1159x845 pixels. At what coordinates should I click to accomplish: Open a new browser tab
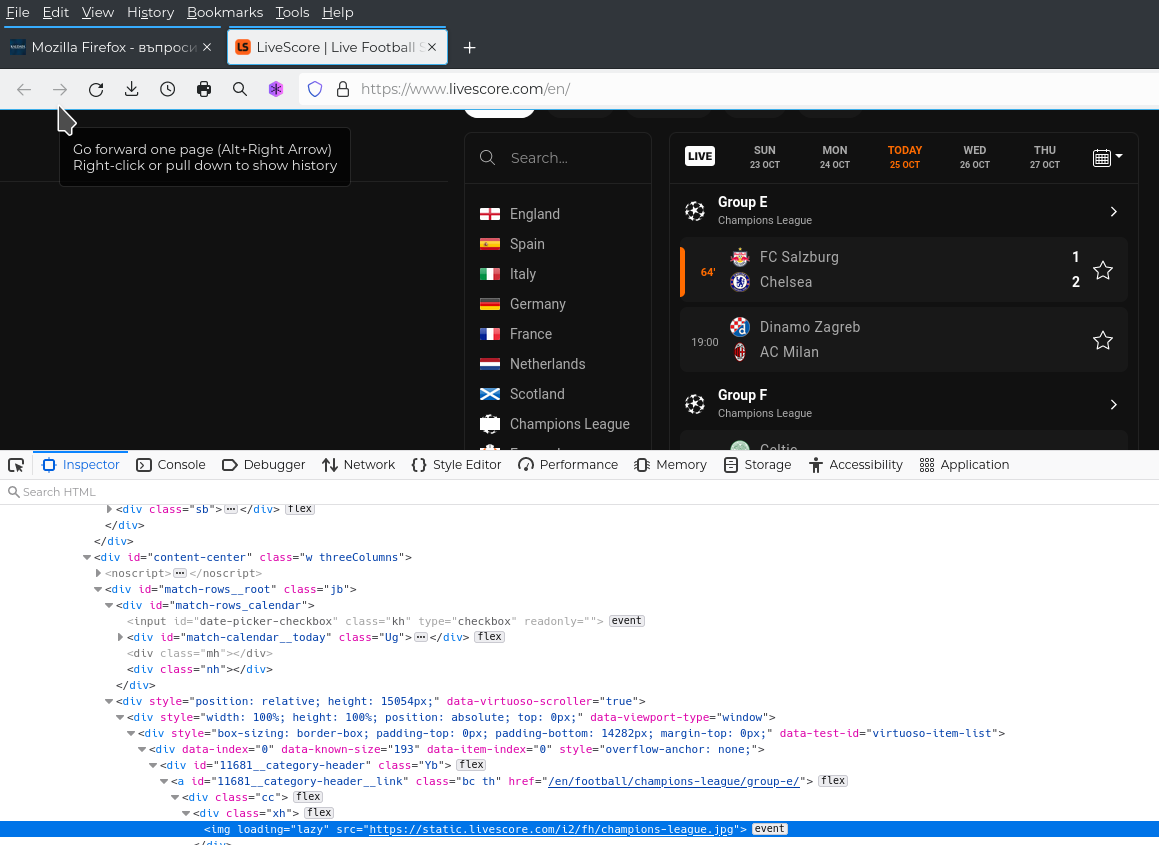pyautogui.click(x=469, y=47)
